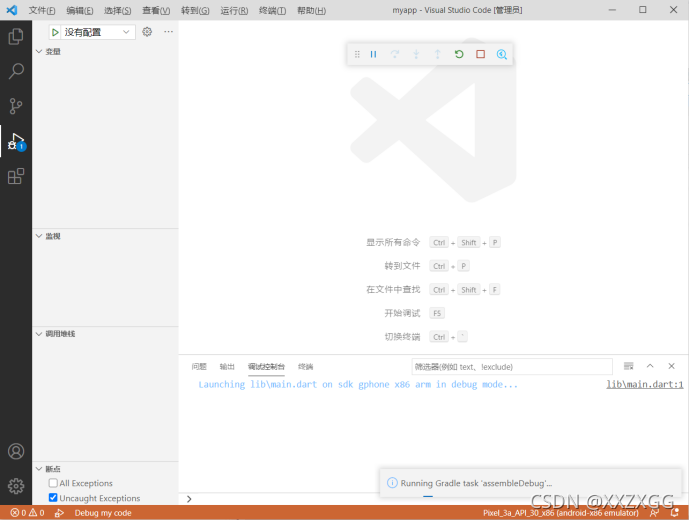Open the Dart DevTools widget inspector icon

tap(502, 54)
